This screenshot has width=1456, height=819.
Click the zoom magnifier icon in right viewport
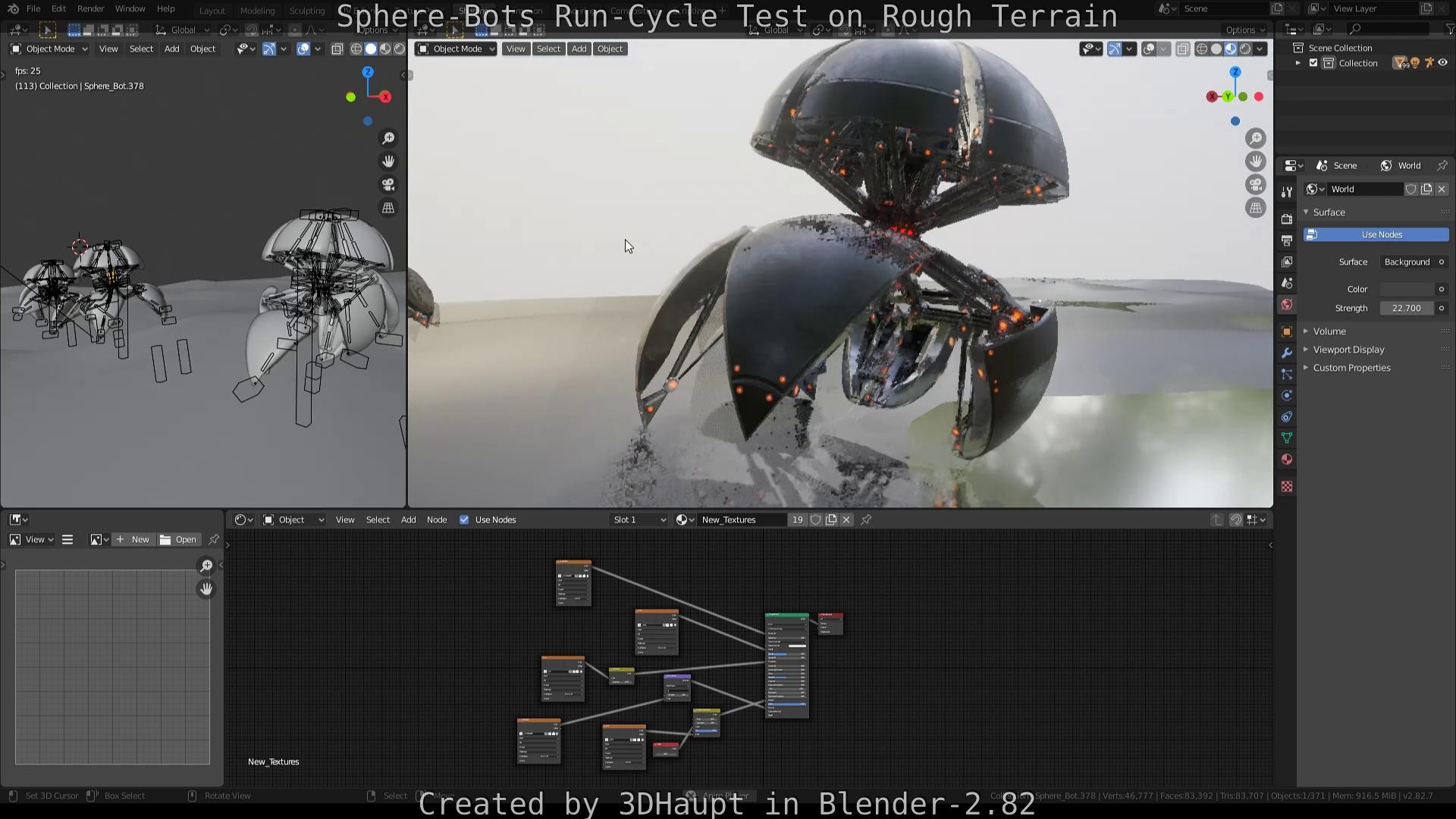click(x=1256, y=138)
